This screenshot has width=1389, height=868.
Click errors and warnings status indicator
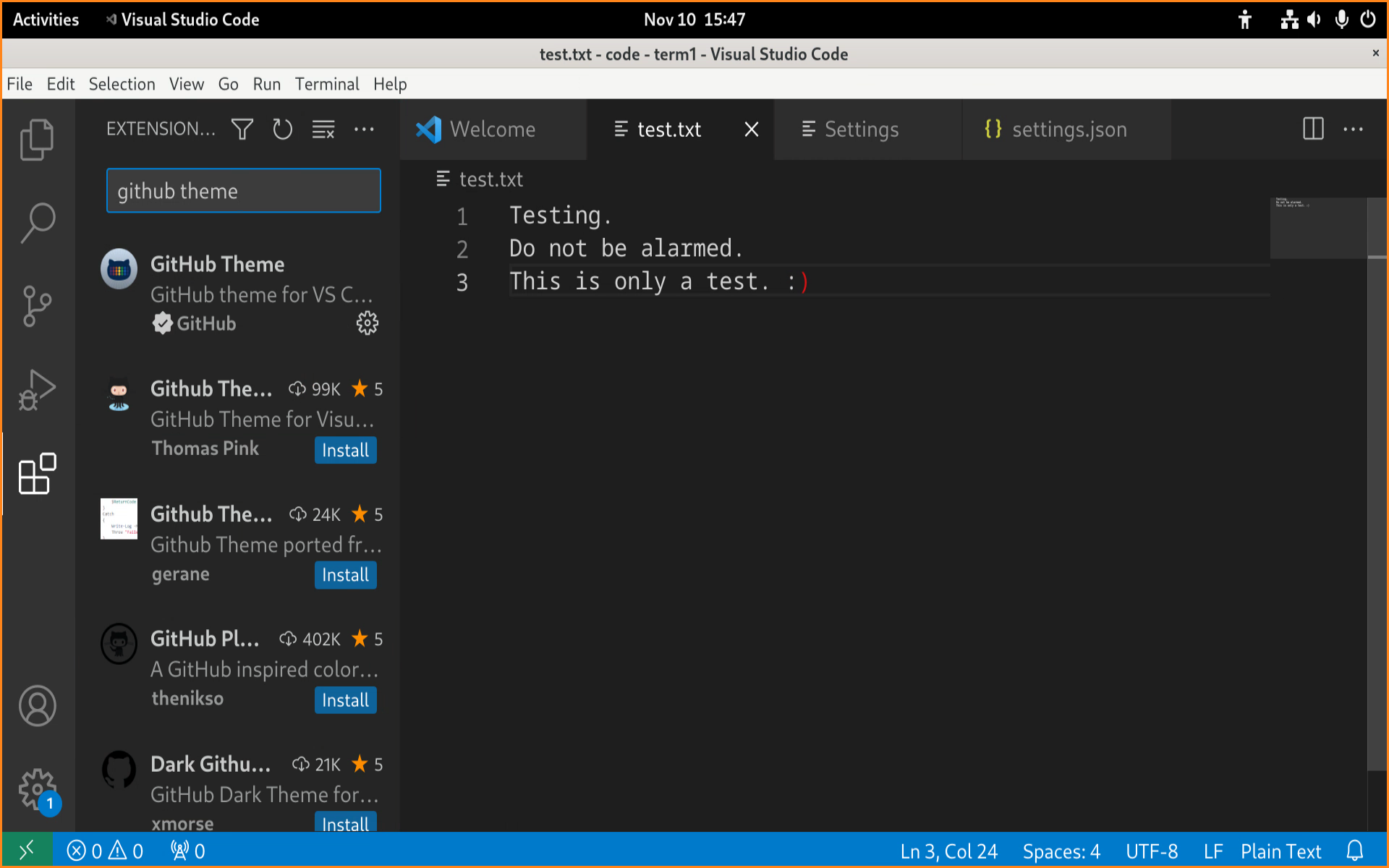pos(106,851)
